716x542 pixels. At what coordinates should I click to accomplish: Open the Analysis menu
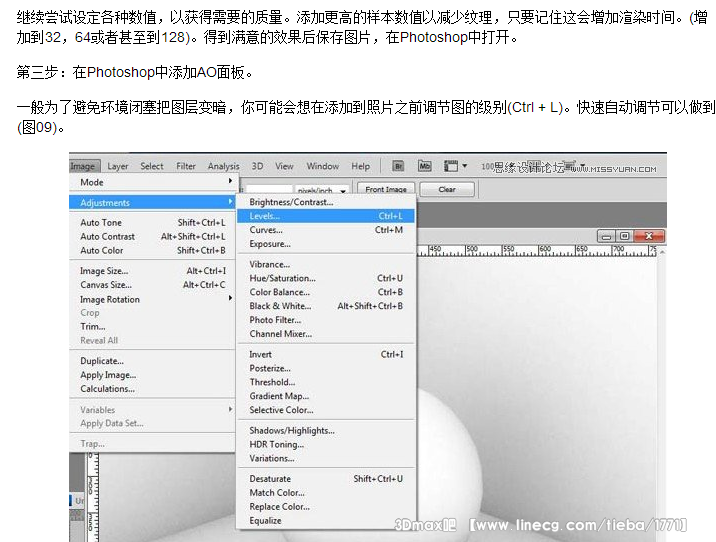[223, 166]
